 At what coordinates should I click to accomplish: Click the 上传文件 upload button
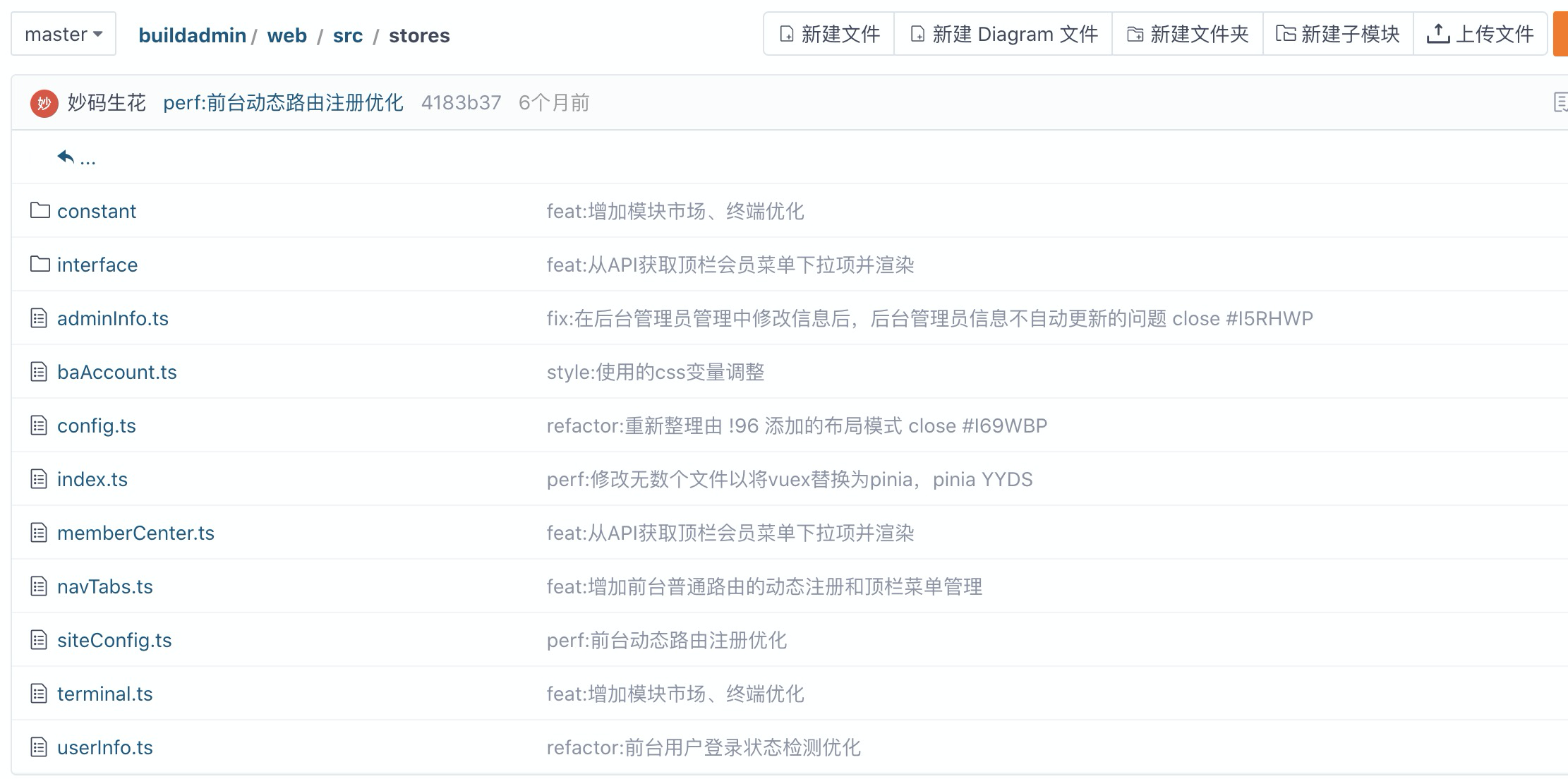pos(1480,34)
